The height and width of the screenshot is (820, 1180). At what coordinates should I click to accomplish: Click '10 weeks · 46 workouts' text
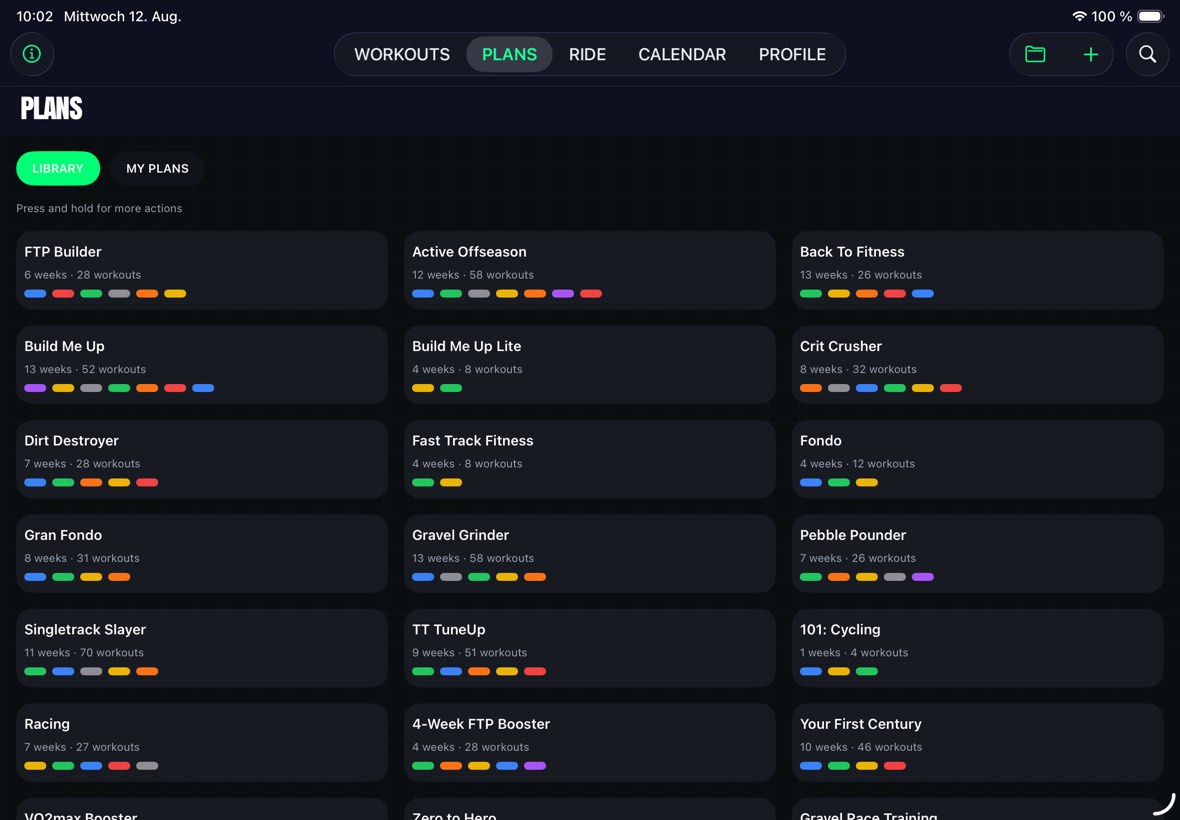(x=861, y=747)
